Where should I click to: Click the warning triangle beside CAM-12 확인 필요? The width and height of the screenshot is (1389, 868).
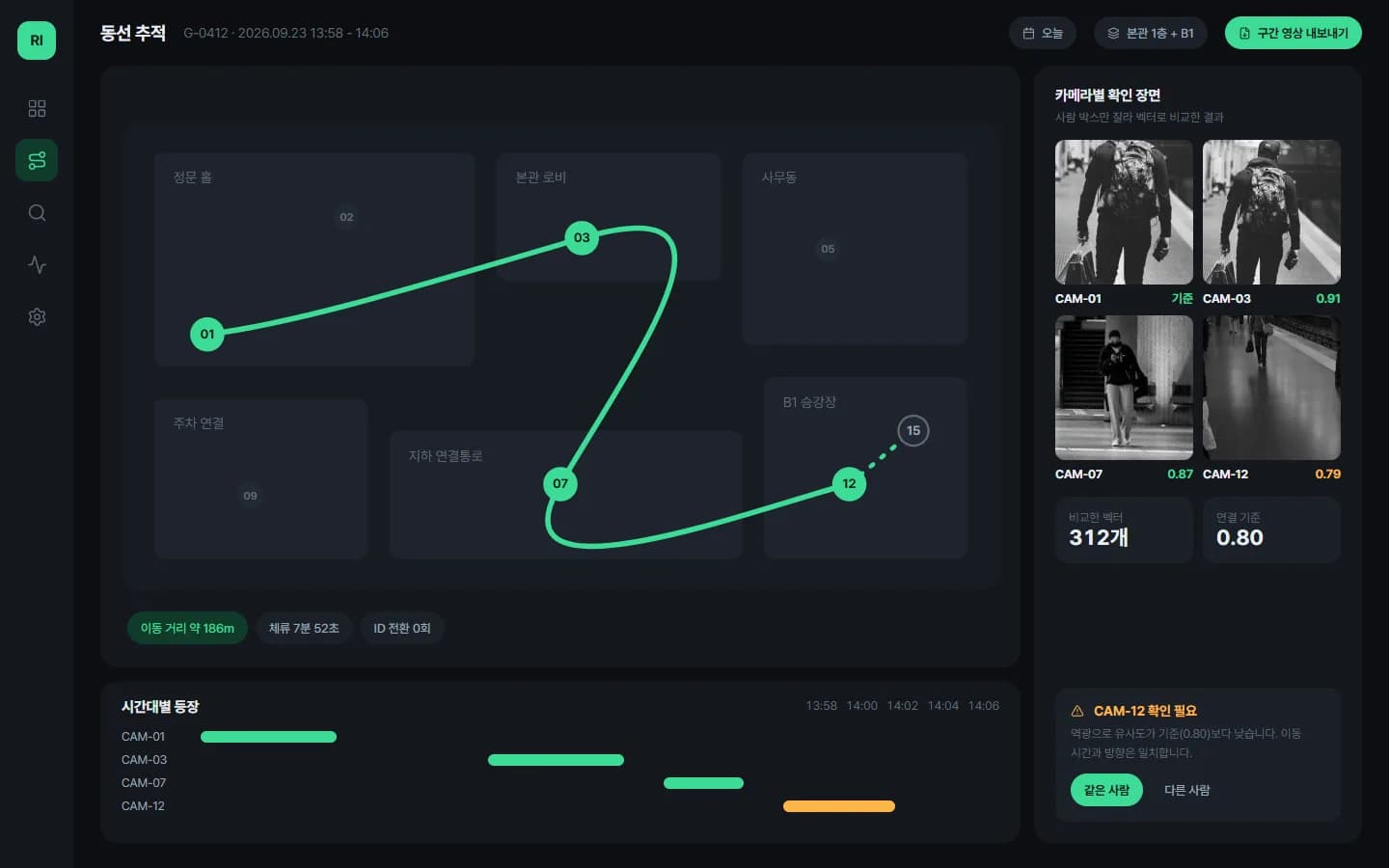click(1077, 711)
